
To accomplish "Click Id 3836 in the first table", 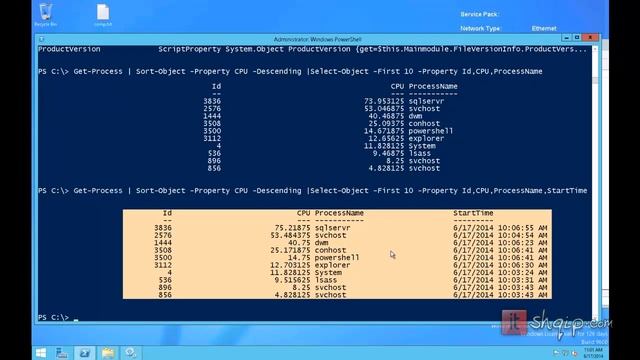I will point(212,101).
